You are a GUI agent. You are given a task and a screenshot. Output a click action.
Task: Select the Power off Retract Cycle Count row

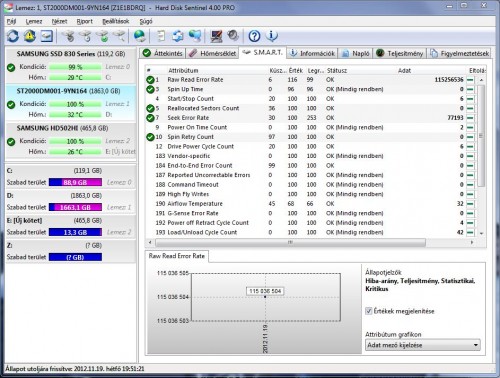tap(310, 223)
